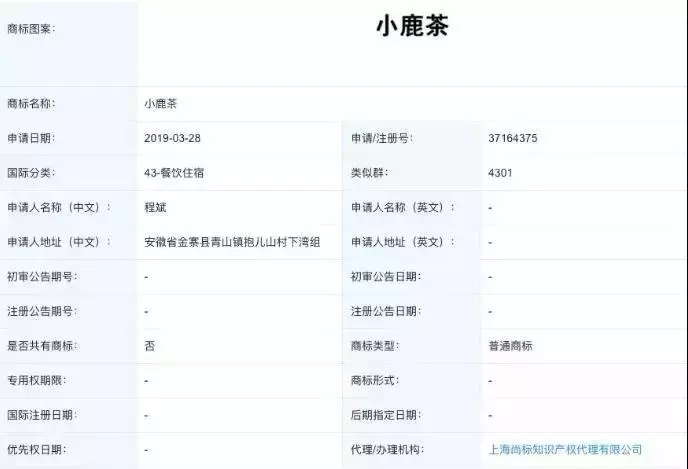Image resolution: width=688 pixels, height=469 pixels.
Task: Open the 上海尚标知识产权代理有限公司 agency link
Action: click(x=565, y=449)
